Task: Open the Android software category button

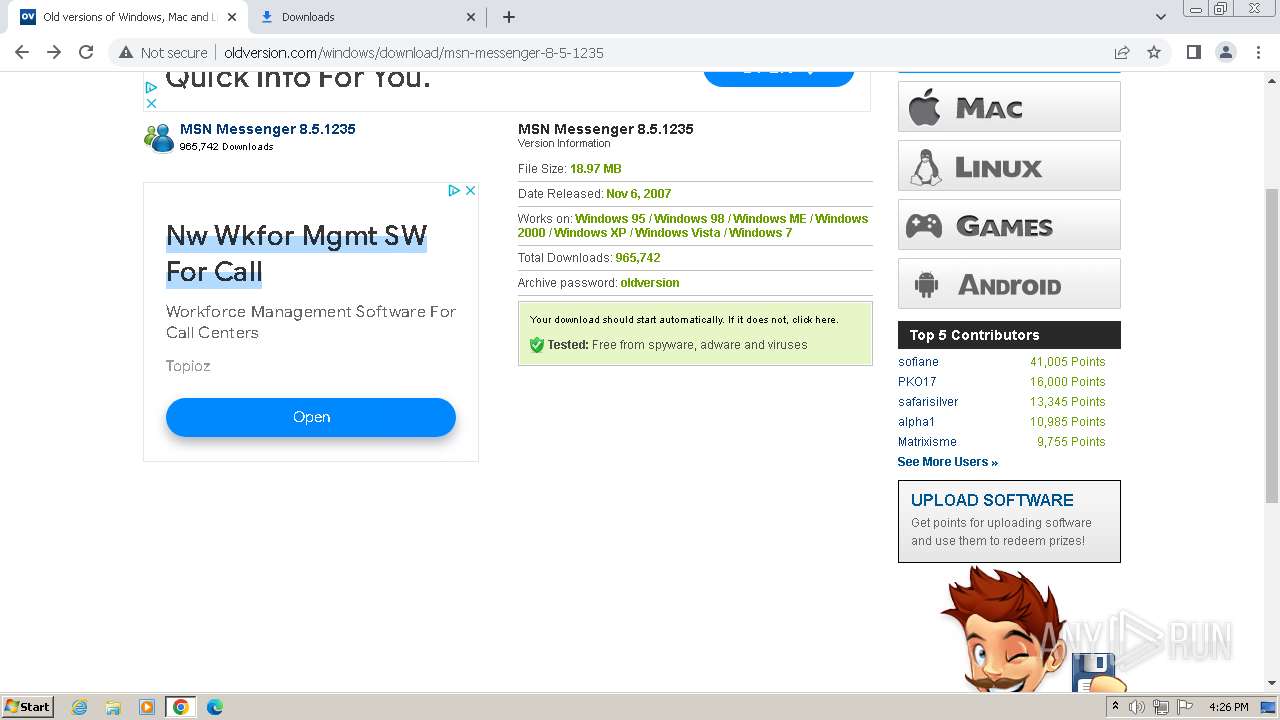Action: 1009,283
